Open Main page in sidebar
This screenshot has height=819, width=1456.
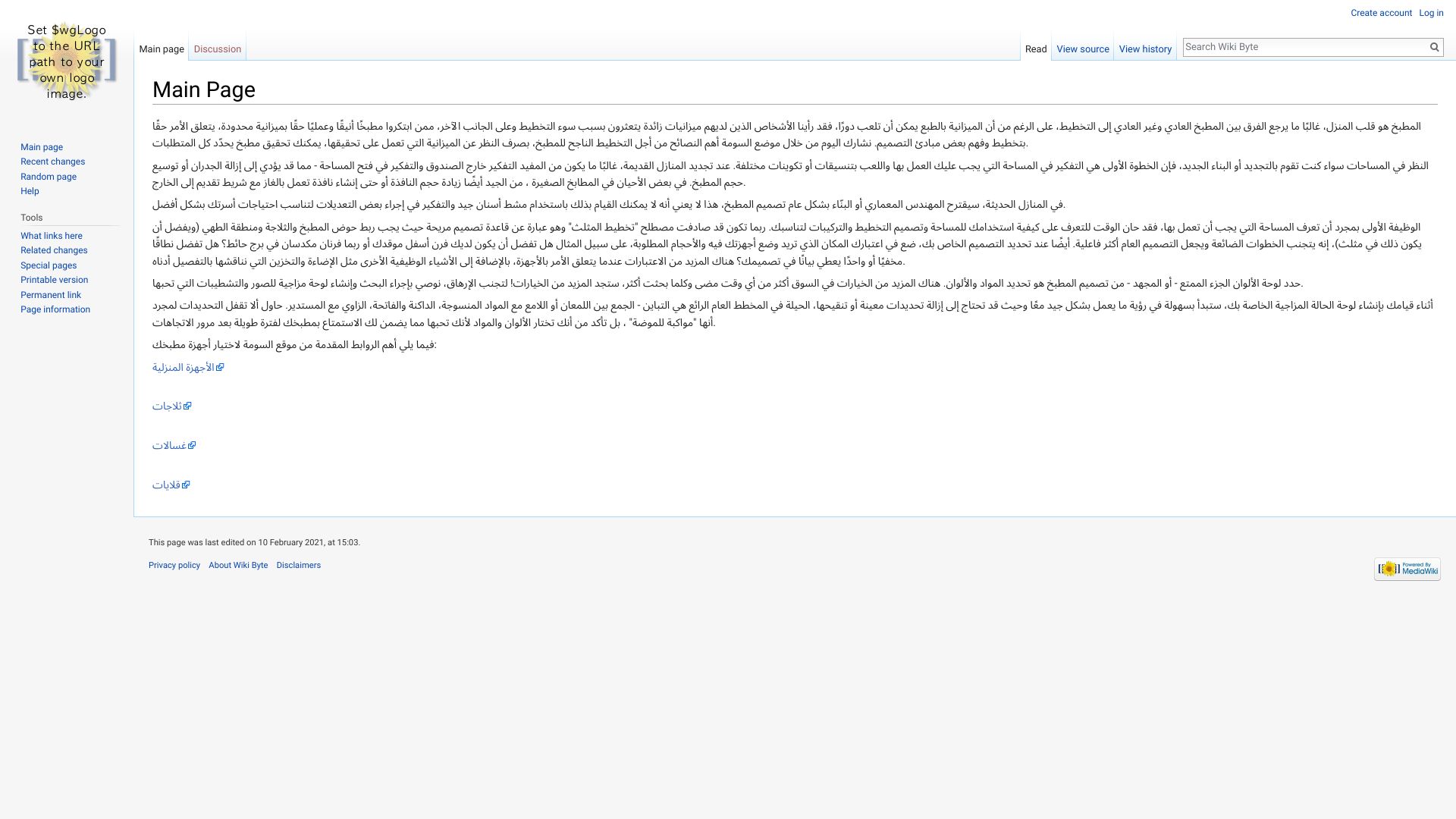(x=42, y=147)
